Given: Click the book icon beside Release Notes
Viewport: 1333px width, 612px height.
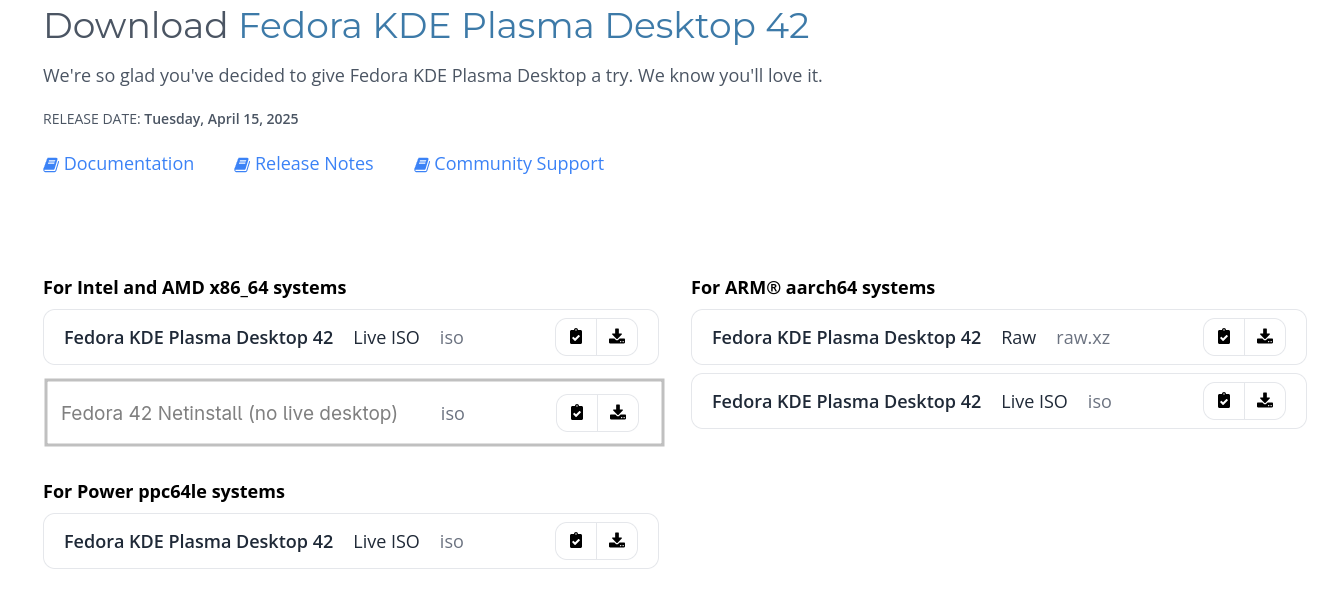Looking at the screenshot, I should [242, 165].
